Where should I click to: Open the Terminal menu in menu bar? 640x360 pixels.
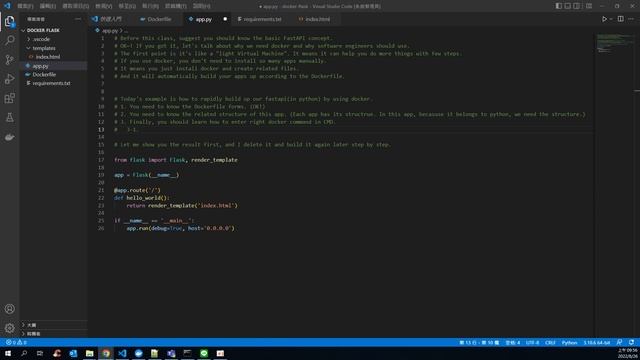pos(176,6)
